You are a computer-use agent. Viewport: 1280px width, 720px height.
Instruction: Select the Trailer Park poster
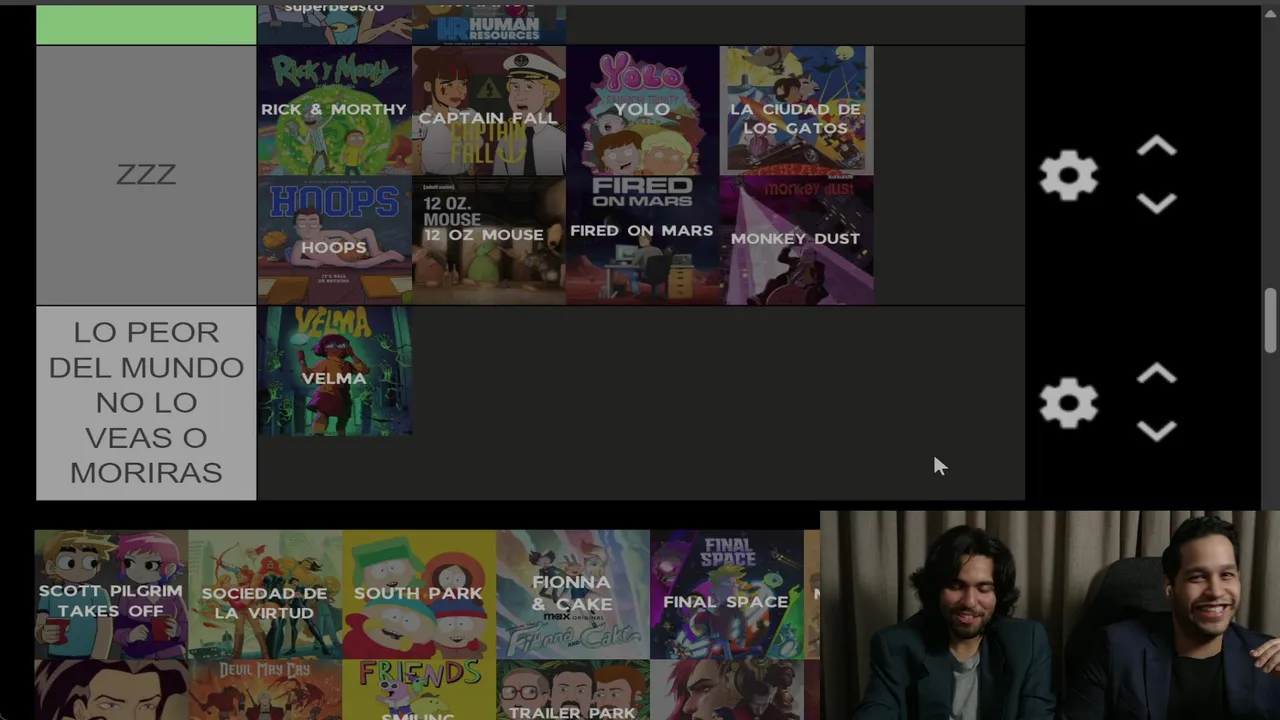click(x=573, y=690)
